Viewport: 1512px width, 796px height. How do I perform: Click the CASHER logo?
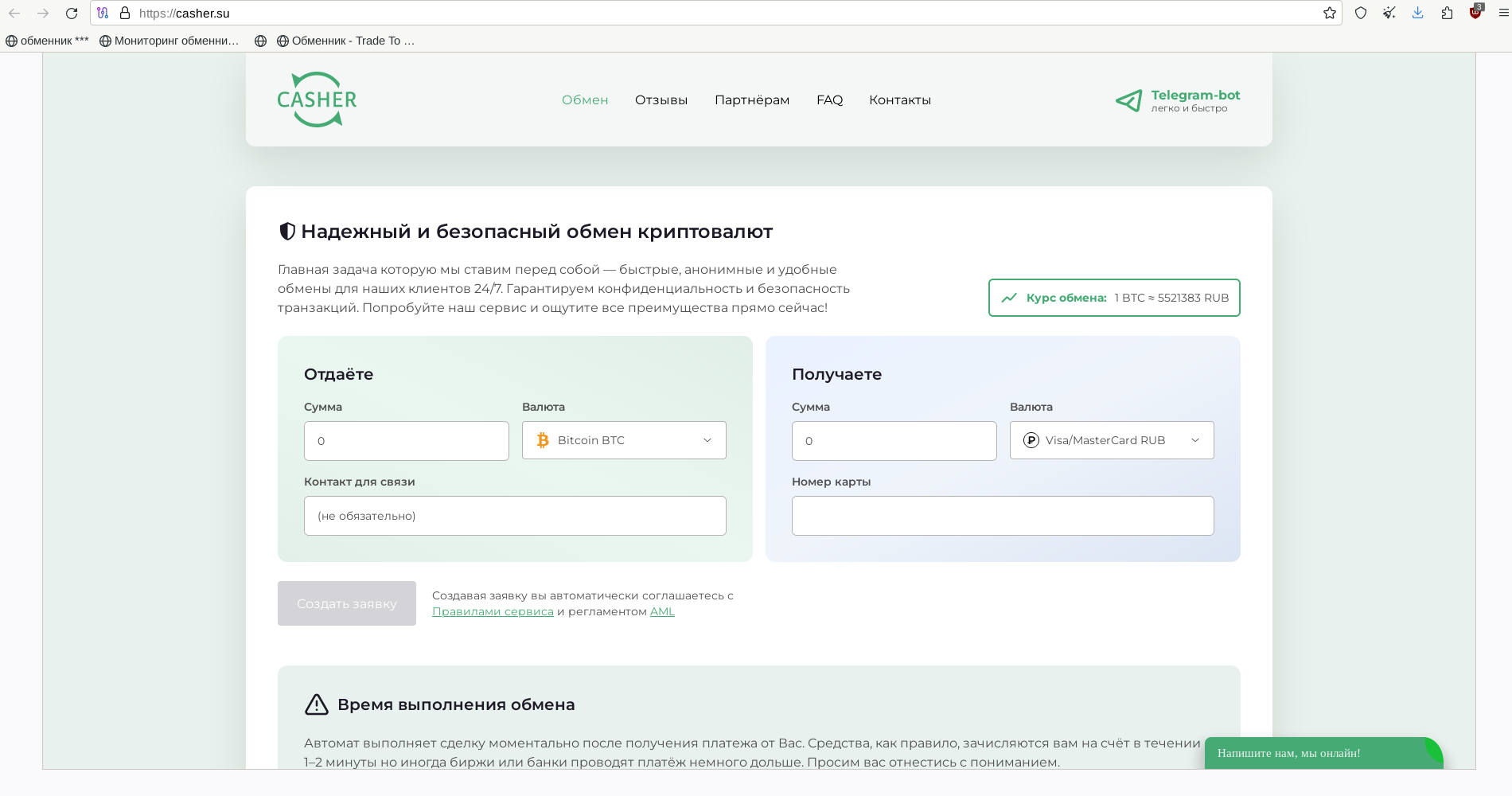click(317, 99)
